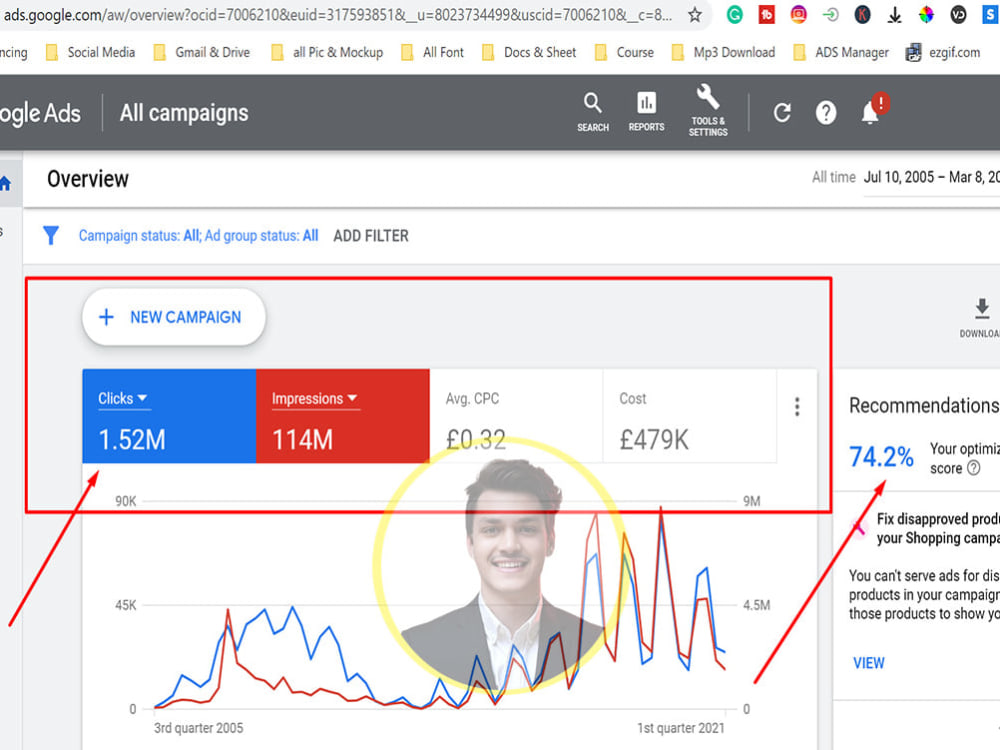Click VIEW in the Recommendations card
Screen dimensions: 1000x750
[869, 663]
